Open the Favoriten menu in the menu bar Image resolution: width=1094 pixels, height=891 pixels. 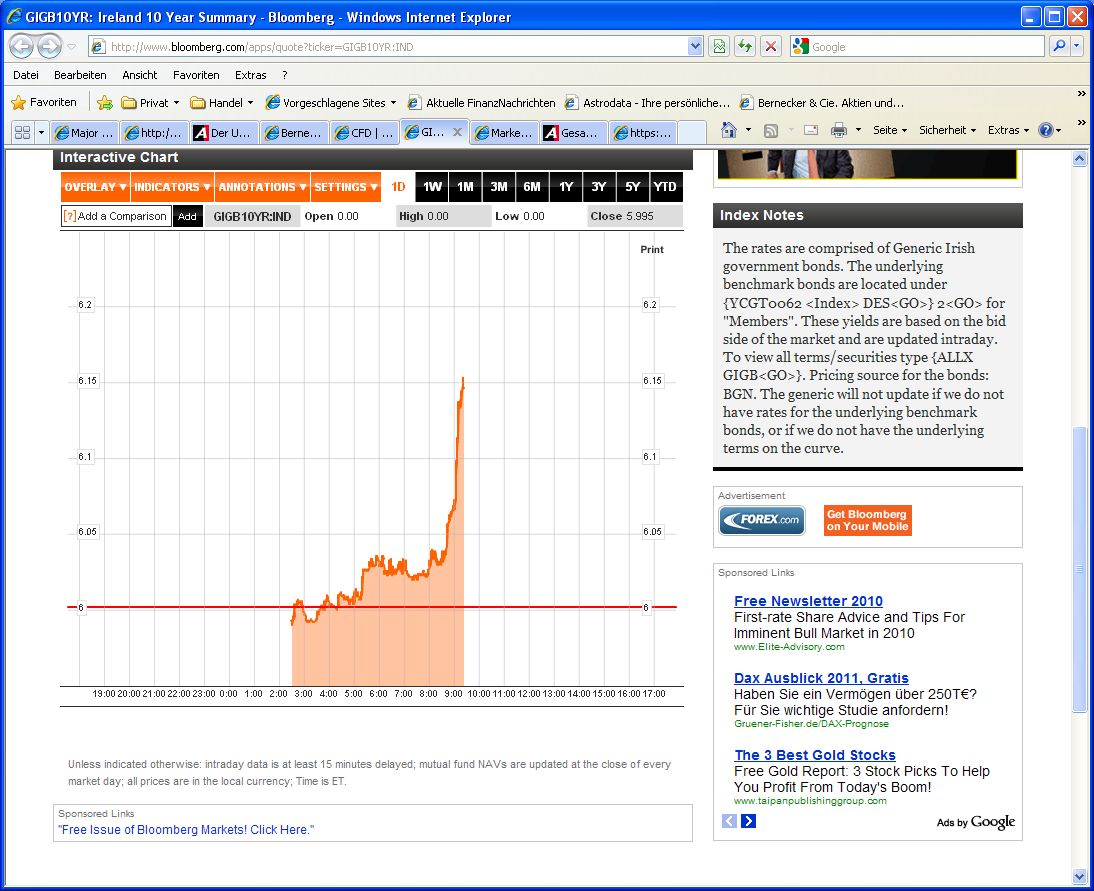coord(196,75)
